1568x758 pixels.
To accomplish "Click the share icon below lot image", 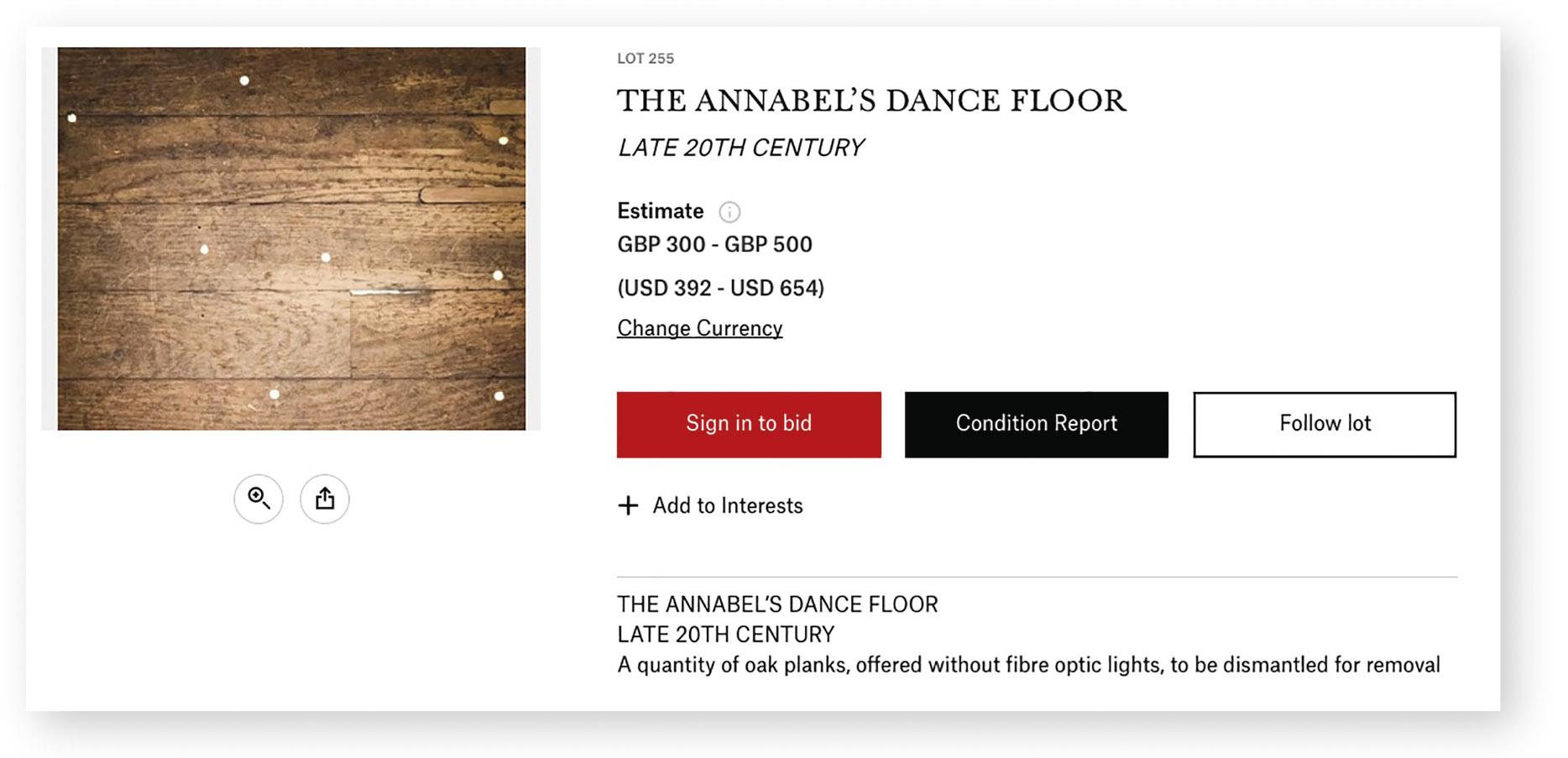I will (x=325, y=499).
